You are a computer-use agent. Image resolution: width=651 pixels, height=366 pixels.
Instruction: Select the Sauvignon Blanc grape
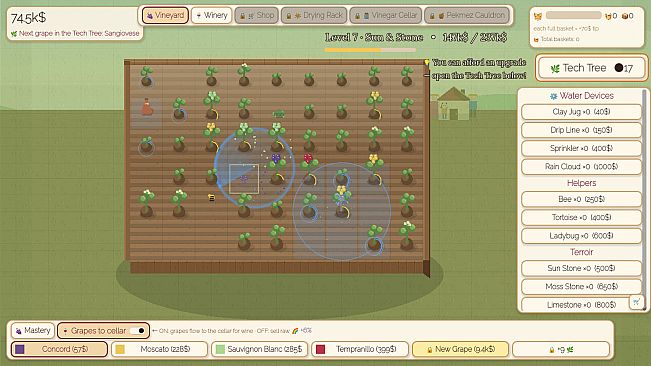(x=260, y=349)
